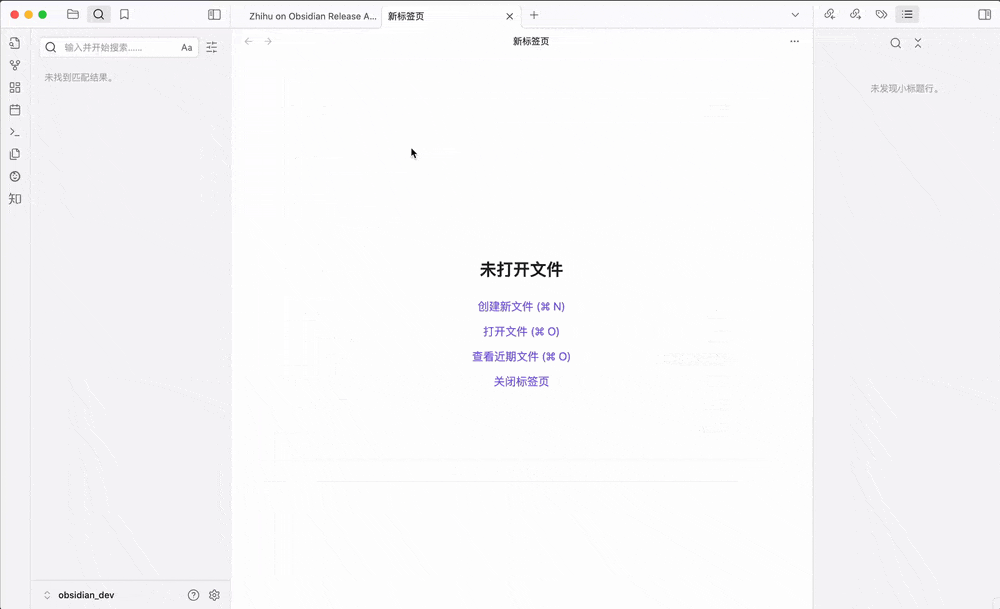Viewport: 1000px width, 609px height.
Task: Click the Zhihu 知 plugin icon
Action: point(14,198)
